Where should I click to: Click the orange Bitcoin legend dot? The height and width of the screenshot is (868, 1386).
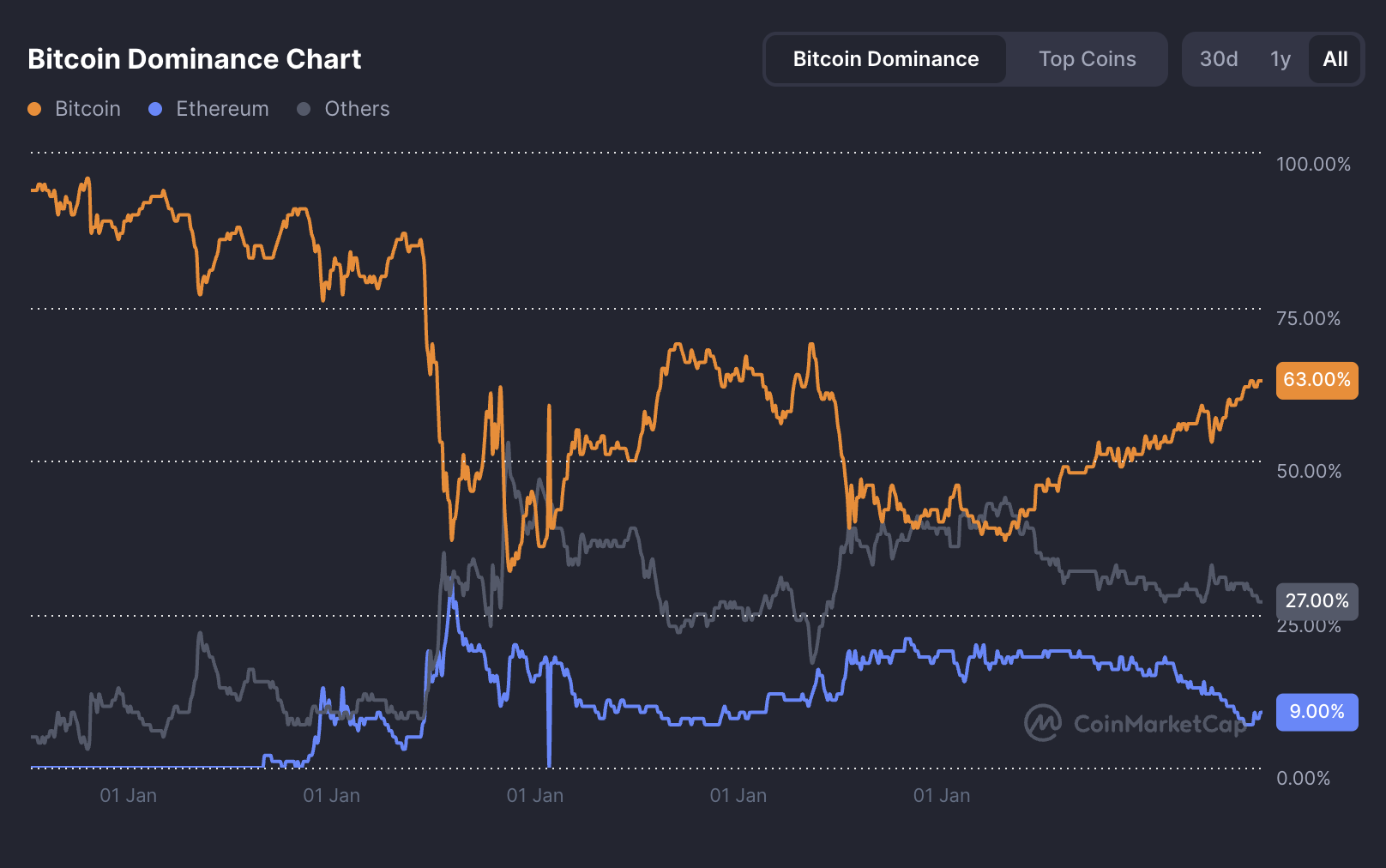point(33,109)
